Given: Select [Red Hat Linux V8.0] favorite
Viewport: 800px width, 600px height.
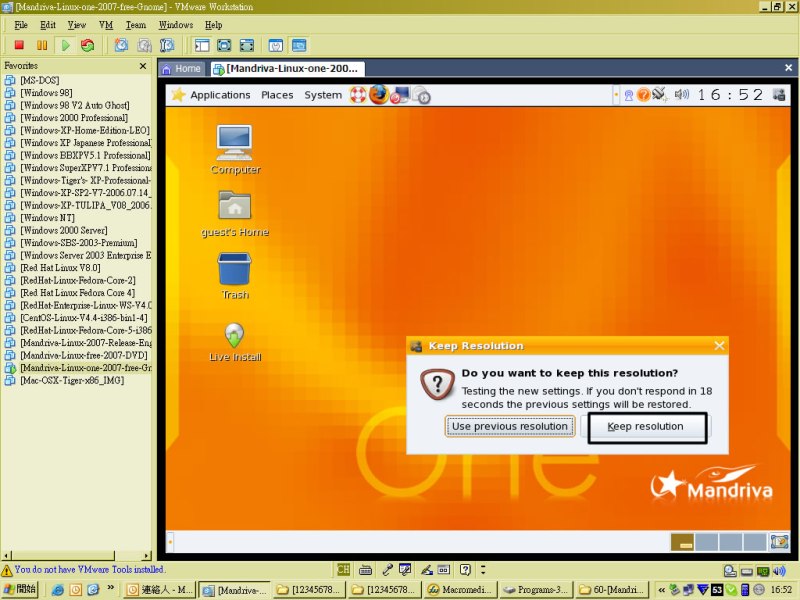Looking at the screenshot, I should (x=60, y=268).
